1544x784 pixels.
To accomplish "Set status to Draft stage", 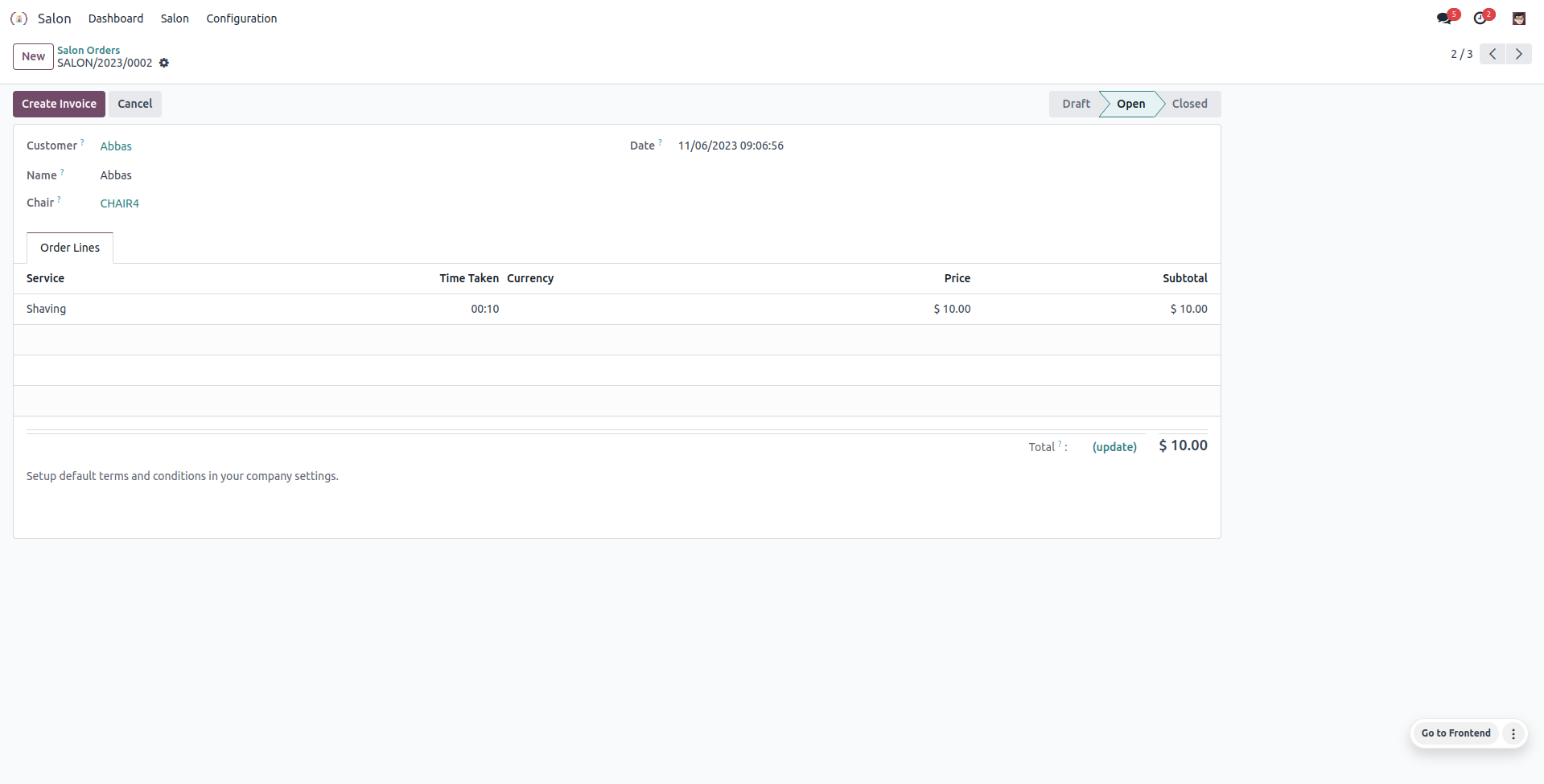I will 1076,104.
